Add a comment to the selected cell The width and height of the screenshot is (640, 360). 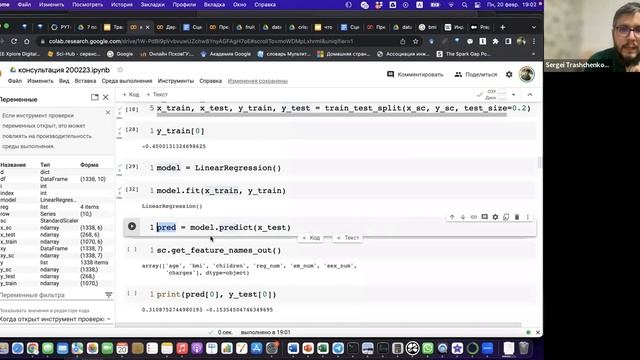click(484, 217)
